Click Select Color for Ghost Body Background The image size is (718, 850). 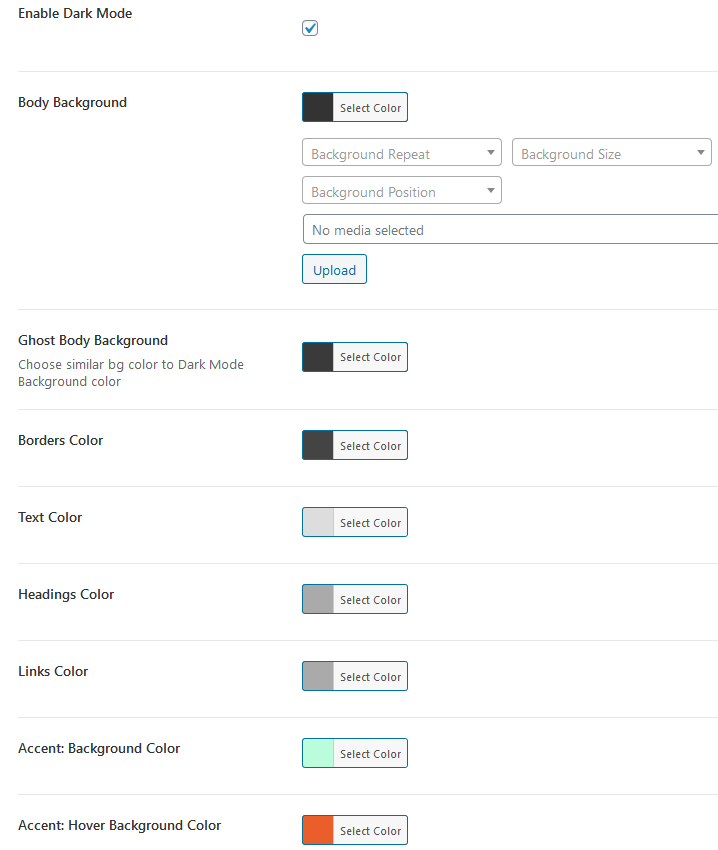click(370, 357)
